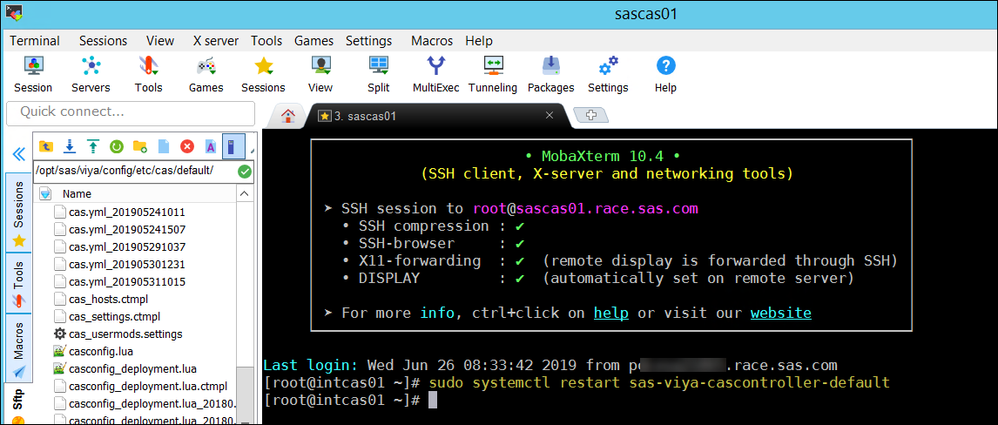Image resolution: width=998 pixels, height=425 pixels.
Task: Click the help link in terminal banner
Action: click(x=611, y=313)
